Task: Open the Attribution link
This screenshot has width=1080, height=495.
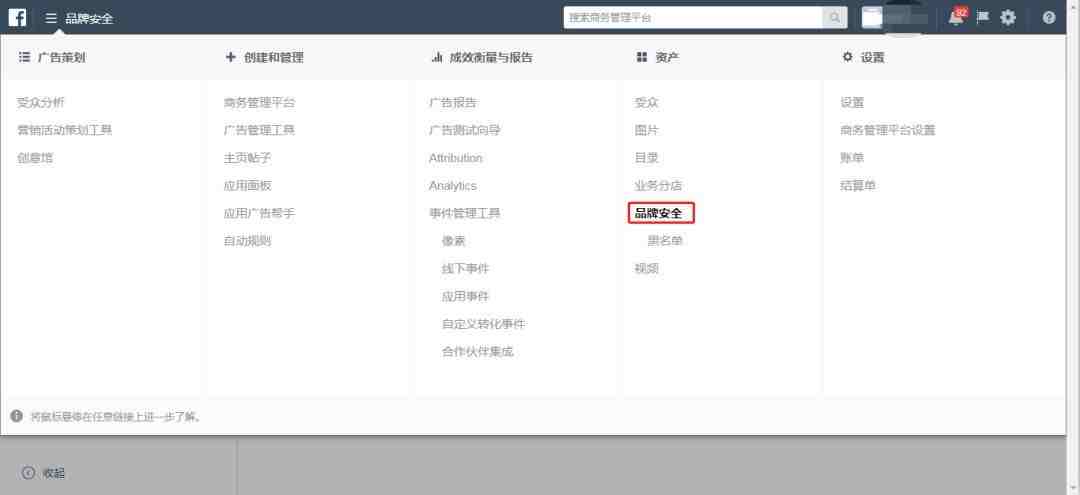Action: point(455,158)
